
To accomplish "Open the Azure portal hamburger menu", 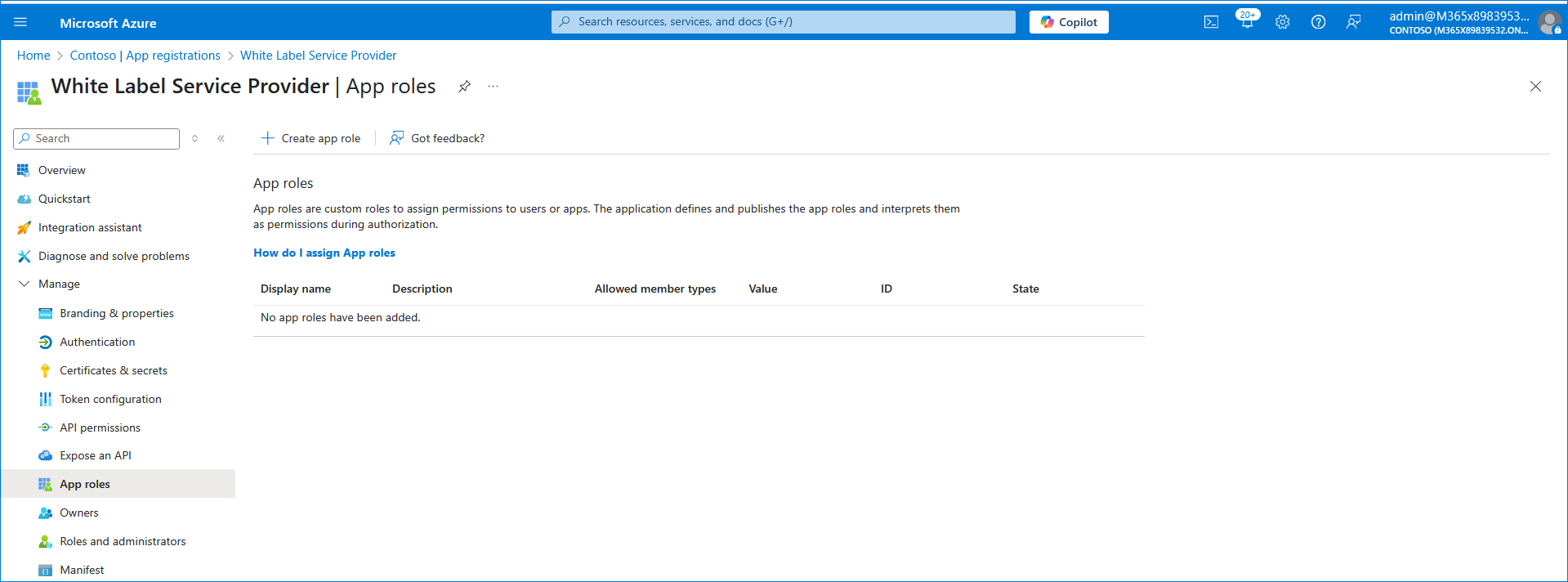I will tap(20, 22).
